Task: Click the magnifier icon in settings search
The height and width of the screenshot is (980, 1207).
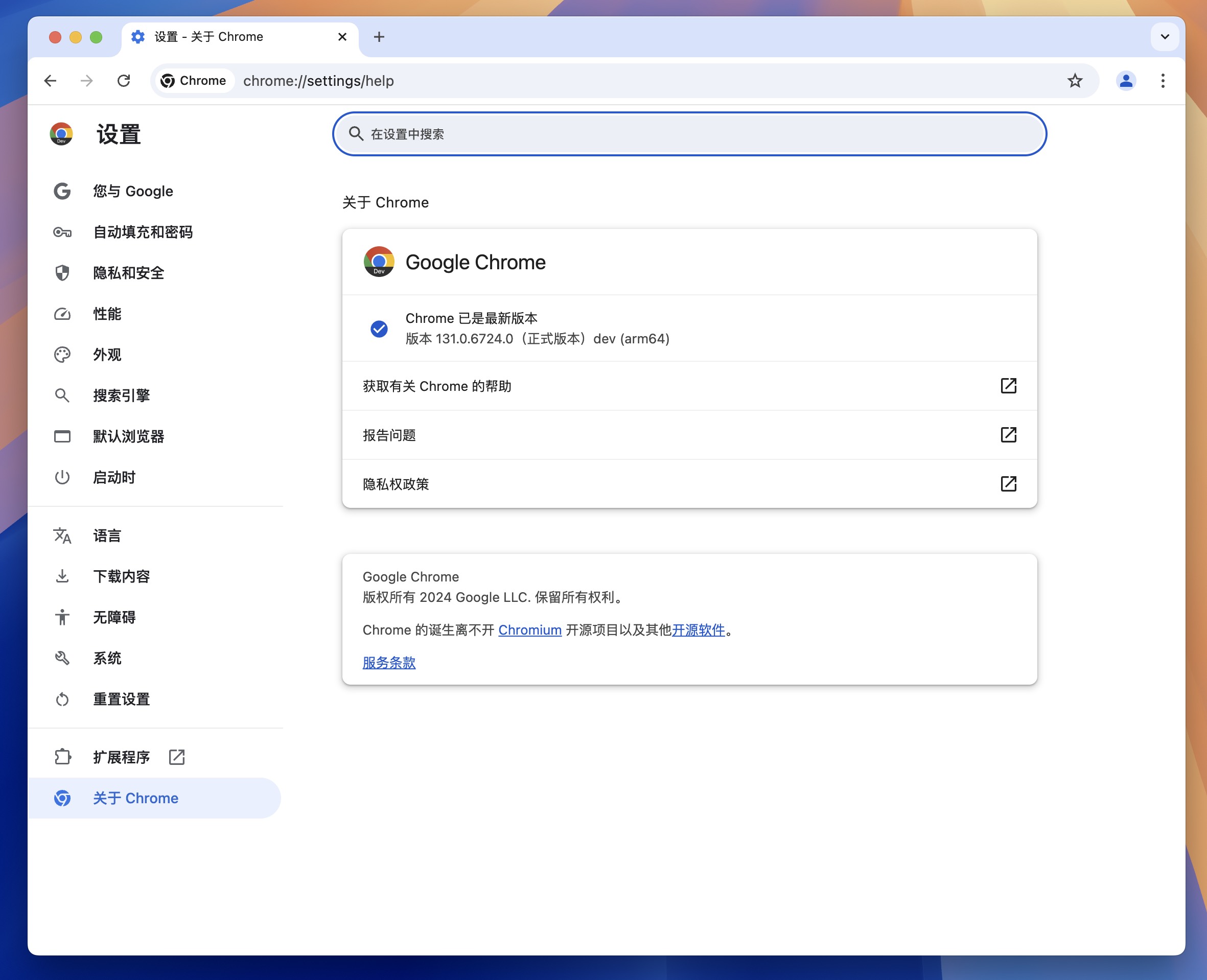Action: tap(356, 134)
